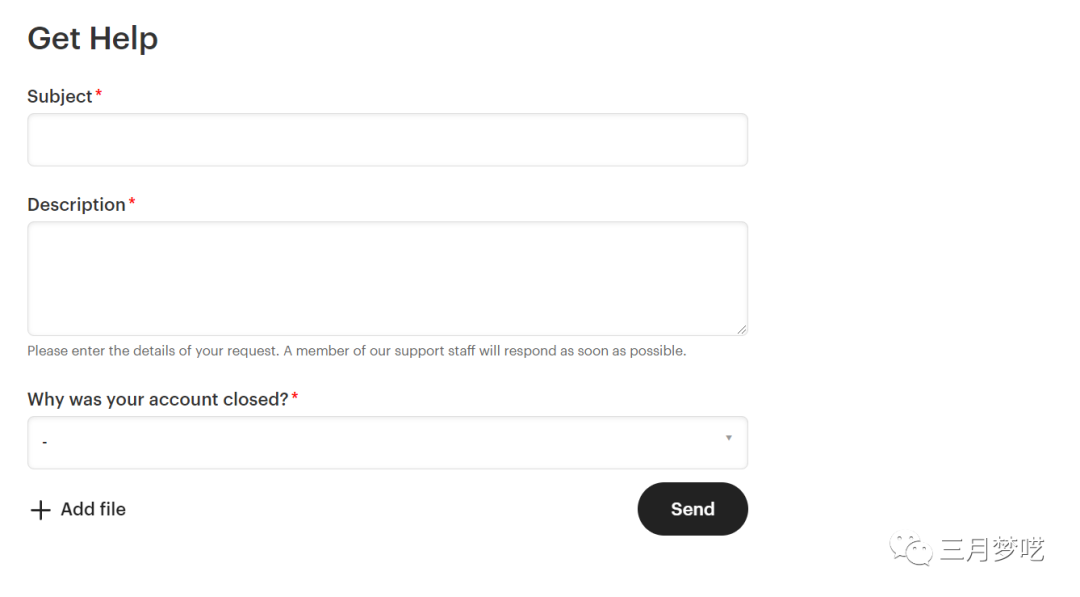Viewport: 1080px width, 597px height.
Task: Focus the Subject input field
Action: click(x=387, y=140)
